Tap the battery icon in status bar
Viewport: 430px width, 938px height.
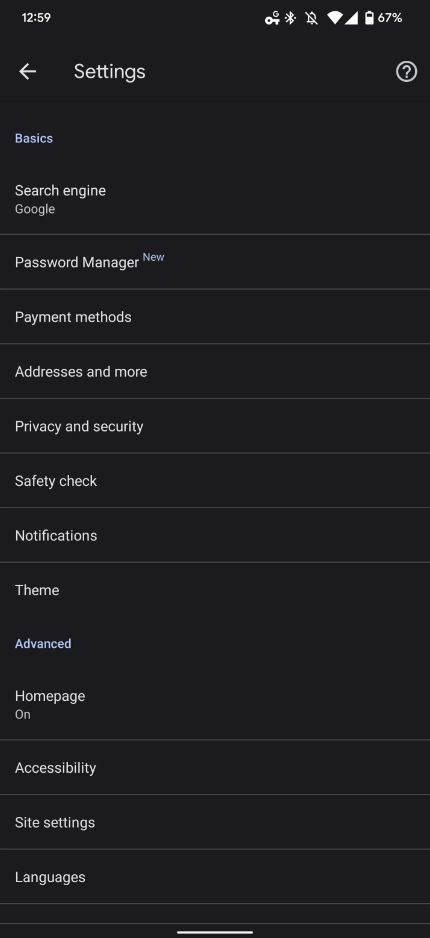click(x=369, y=18)
